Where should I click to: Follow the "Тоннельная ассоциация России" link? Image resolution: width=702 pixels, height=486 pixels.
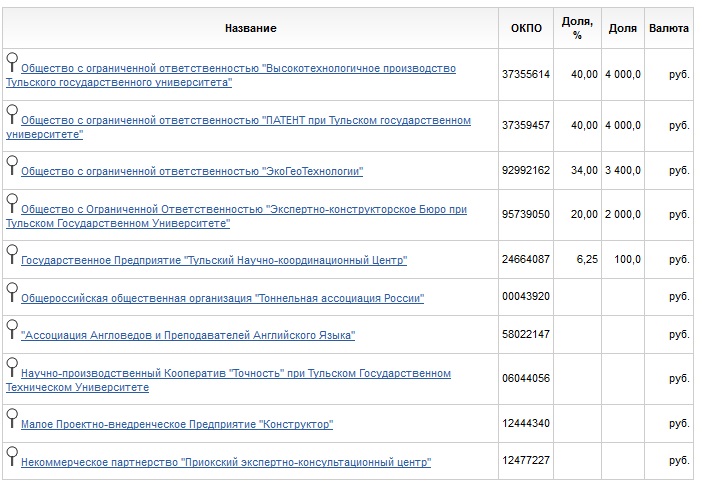point(222,298)
